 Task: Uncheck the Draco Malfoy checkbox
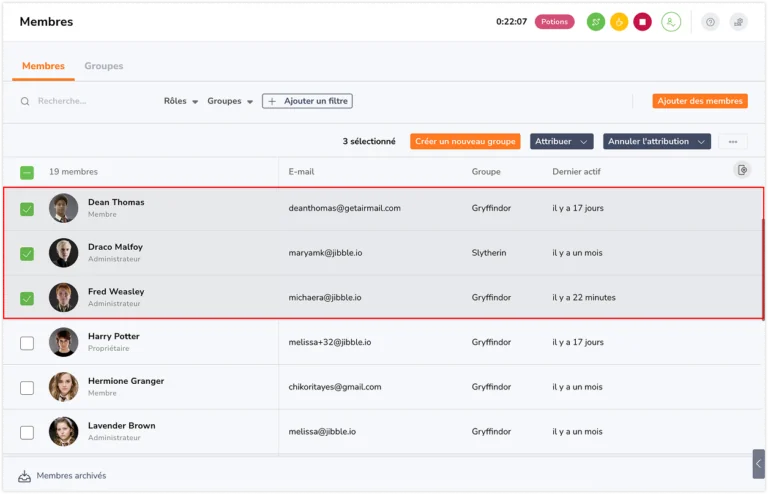(x=27, y=254)
